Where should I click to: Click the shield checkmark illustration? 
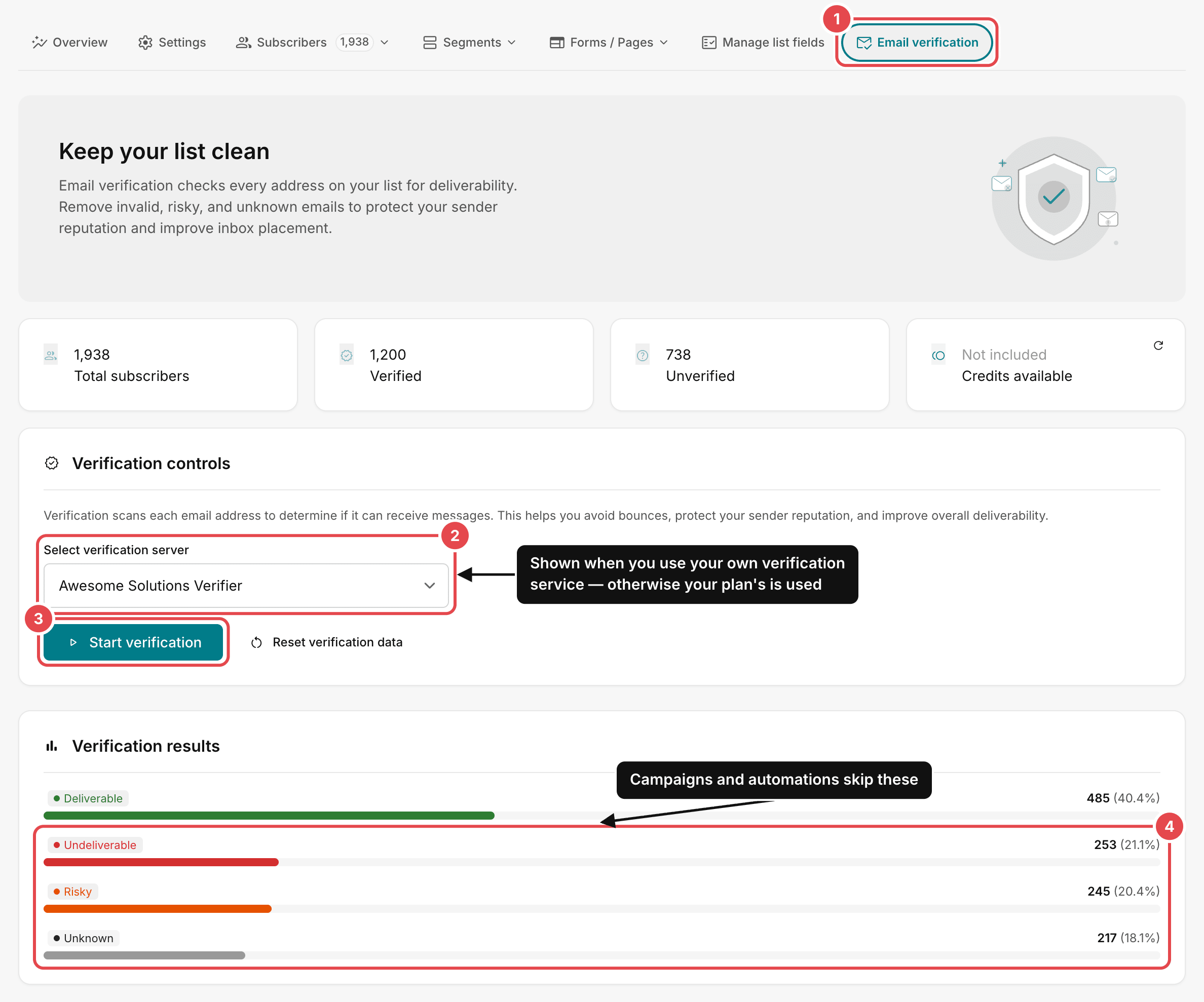point(1054,199)
